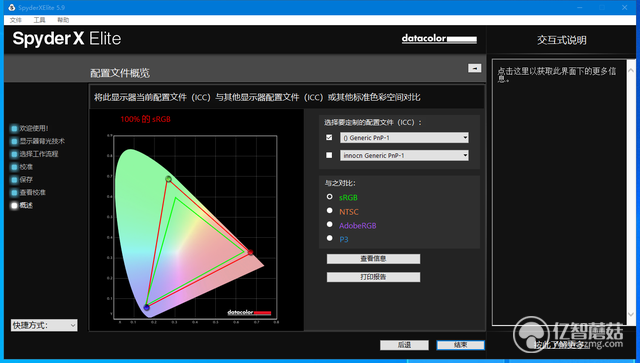Open the 快捷方式 shortcut dropdown
The width and height of the screenshot is (640, 363).
[44, 325]
